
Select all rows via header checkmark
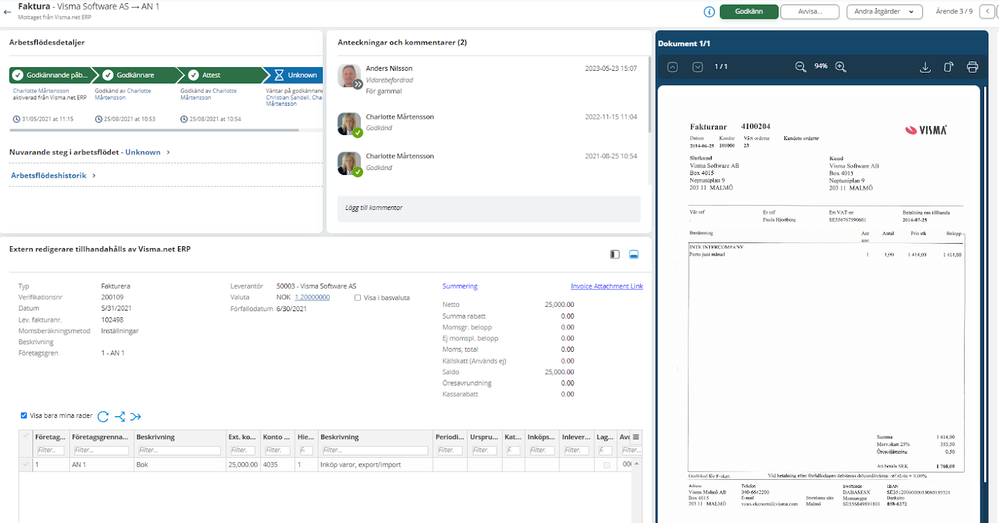[x=25, y=437]
